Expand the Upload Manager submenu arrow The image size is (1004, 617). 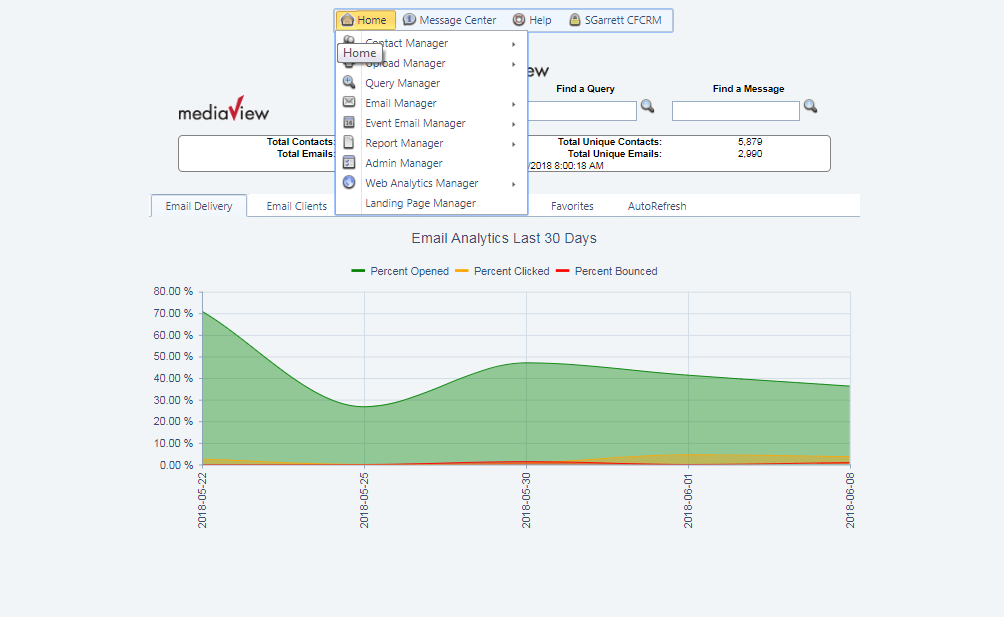(x=514, y=64)
